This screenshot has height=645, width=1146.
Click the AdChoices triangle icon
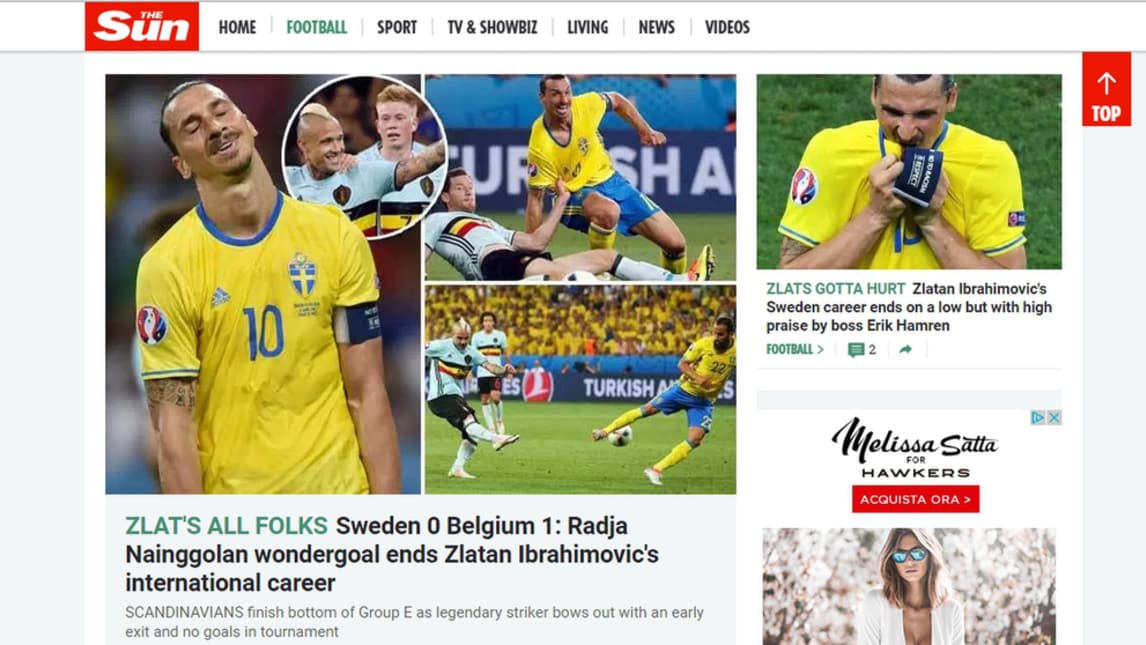tap(1038, 418)
